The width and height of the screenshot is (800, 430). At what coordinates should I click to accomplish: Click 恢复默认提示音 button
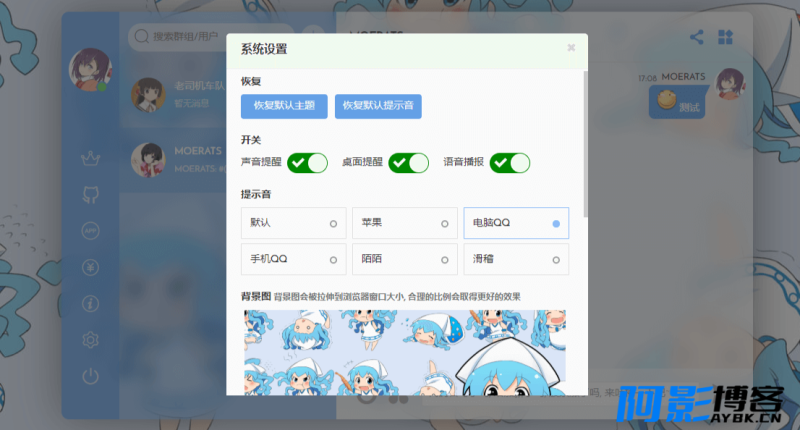378,106
